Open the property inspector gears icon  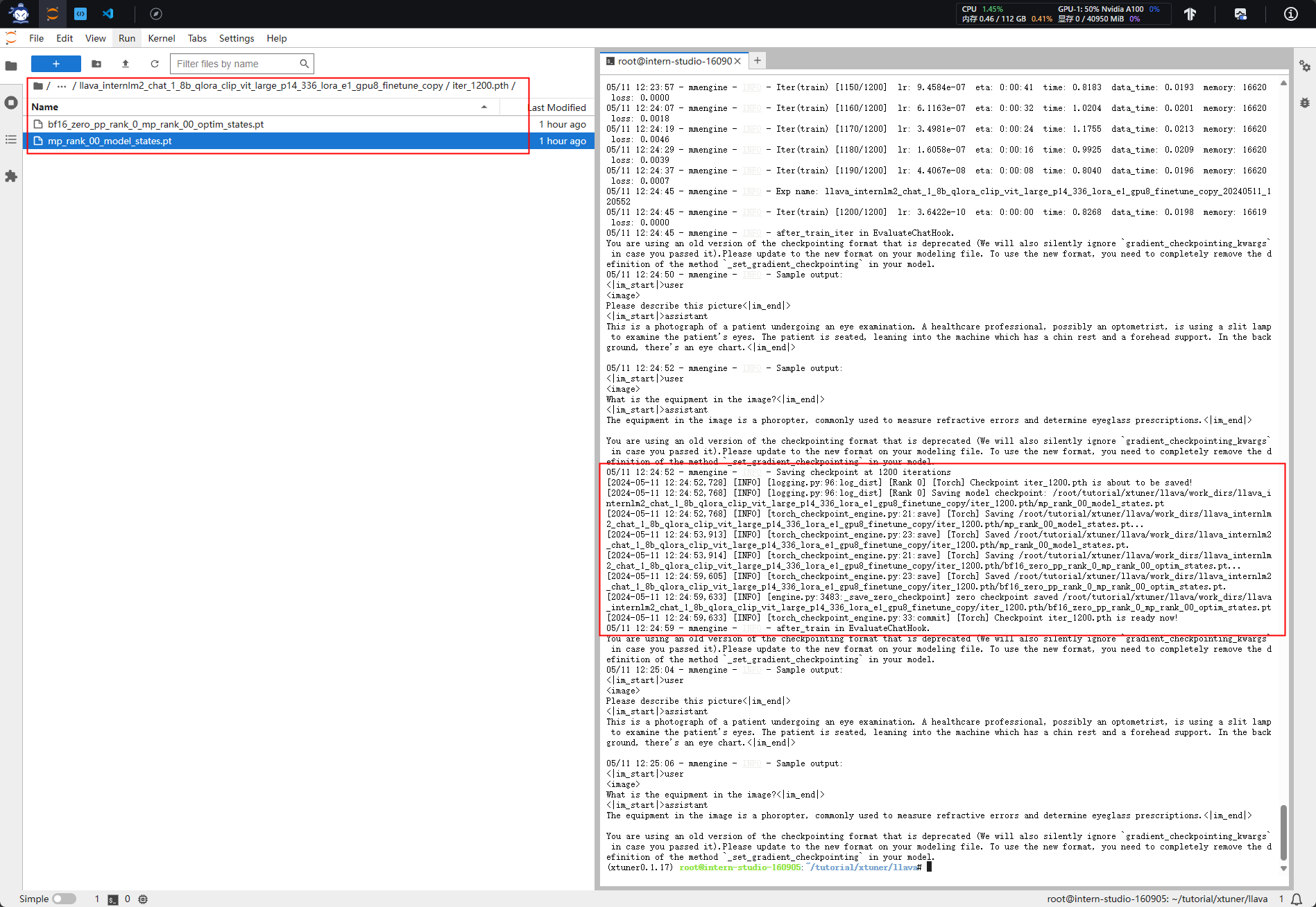pyautogui.click(x=1305, y=66)
